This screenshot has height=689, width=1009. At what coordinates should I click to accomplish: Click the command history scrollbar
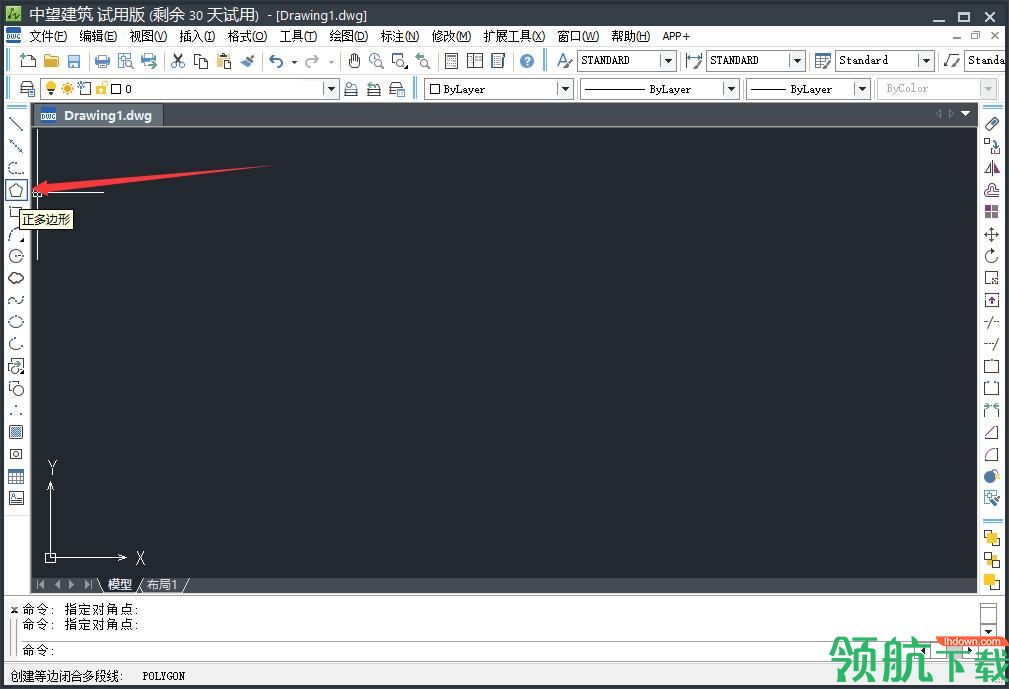click(x=988, y=619)
